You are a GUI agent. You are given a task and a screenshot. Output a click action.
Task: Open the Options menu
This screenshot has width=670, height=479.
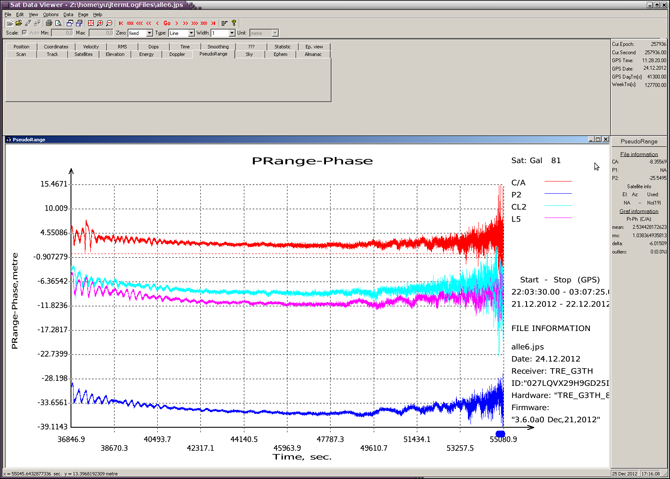tap(50, 14)
